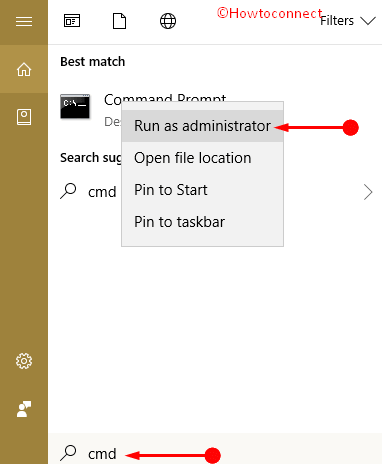Choose Pin to Start

tap(202, 190)
